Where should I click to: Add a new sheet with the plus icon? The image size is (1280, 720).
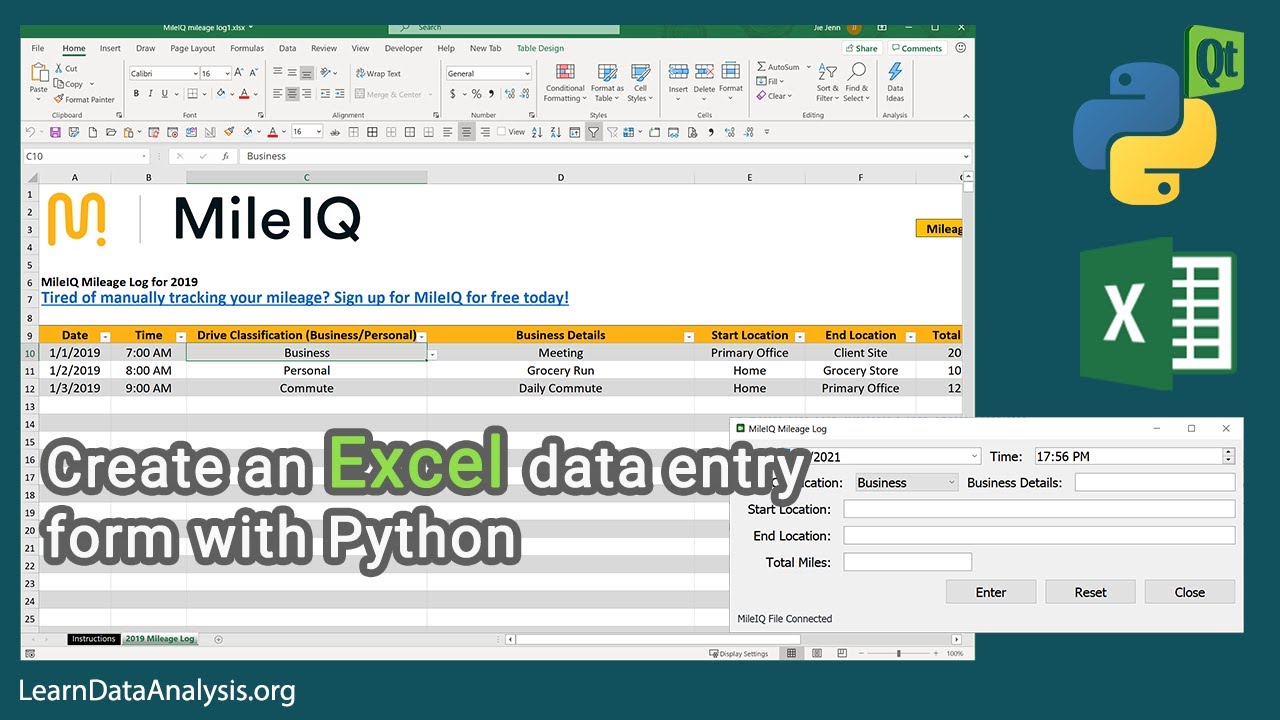tap(218, 639)
